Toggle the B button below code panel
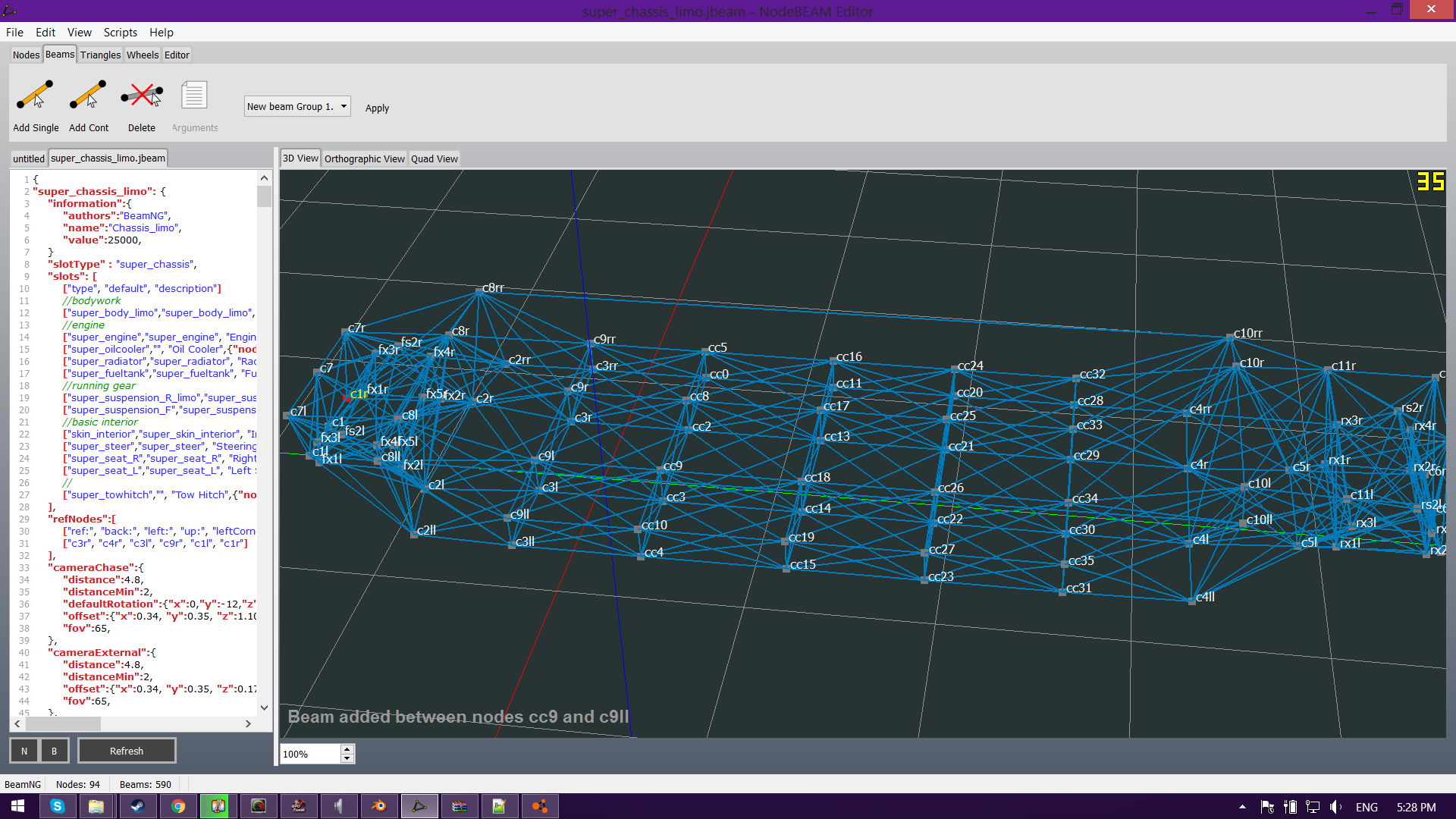Screen dimensions: 1456x819 (x=54, y=751)
